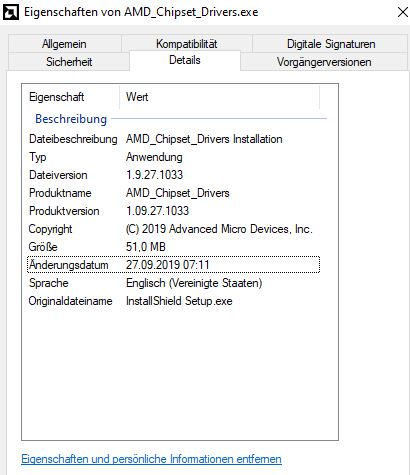
Task: Click the value 'InstallShield Setup.exe'
Action: (x=179, y=301)
